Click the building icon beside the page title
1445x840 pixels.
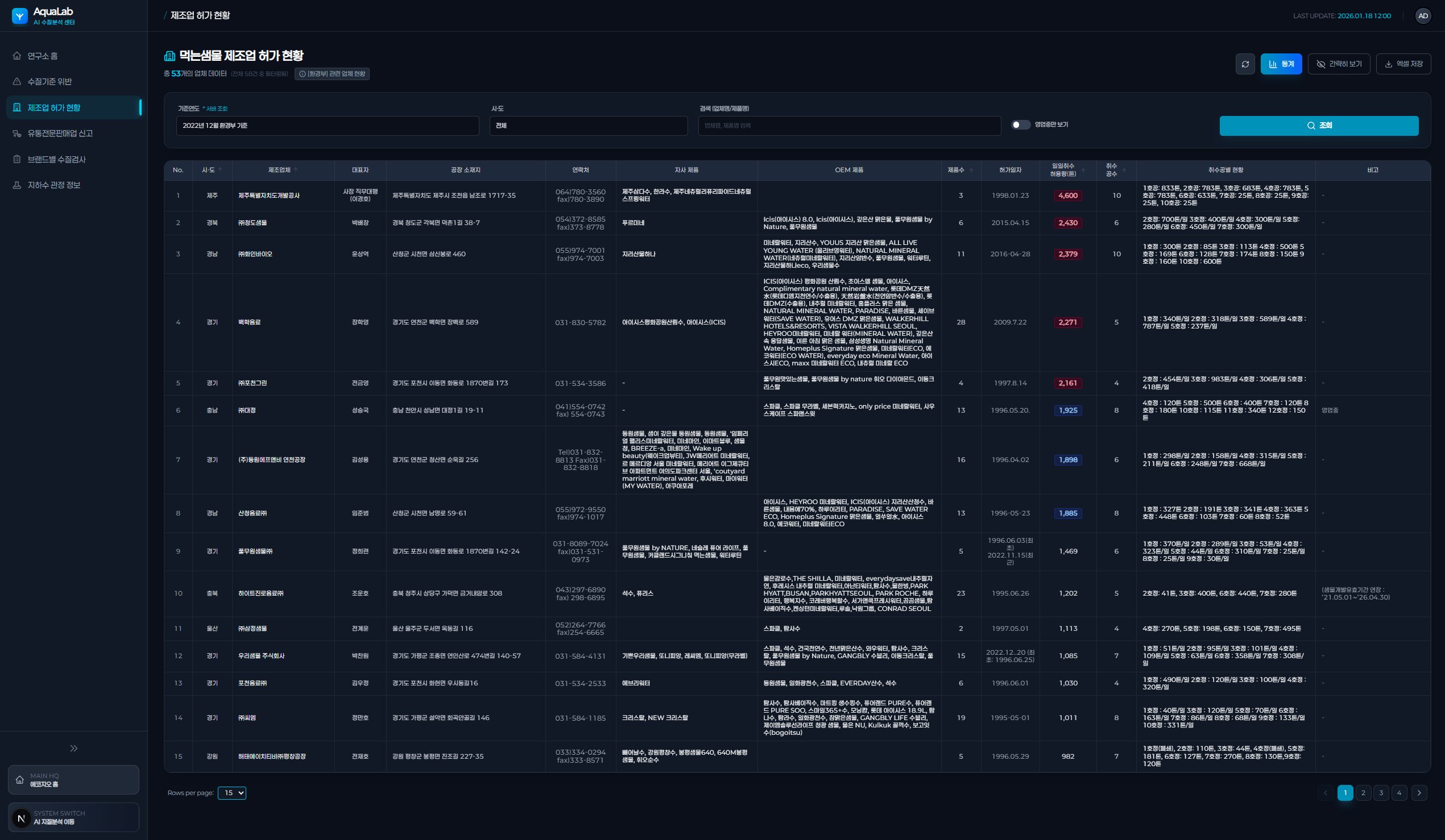tap(169, 56)
